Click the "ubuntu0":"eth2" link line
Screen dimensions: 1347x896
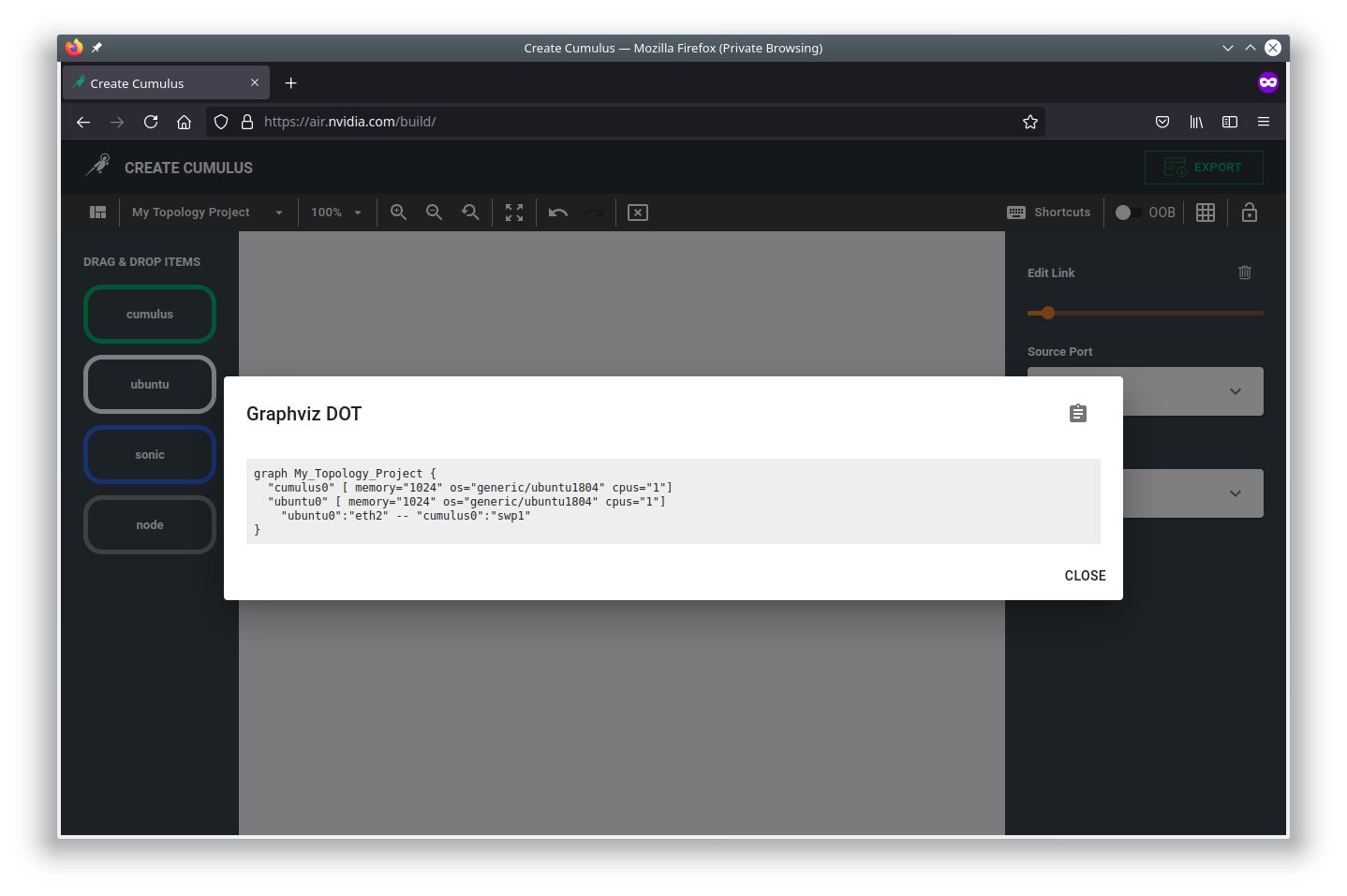click(x=406, y=516)
